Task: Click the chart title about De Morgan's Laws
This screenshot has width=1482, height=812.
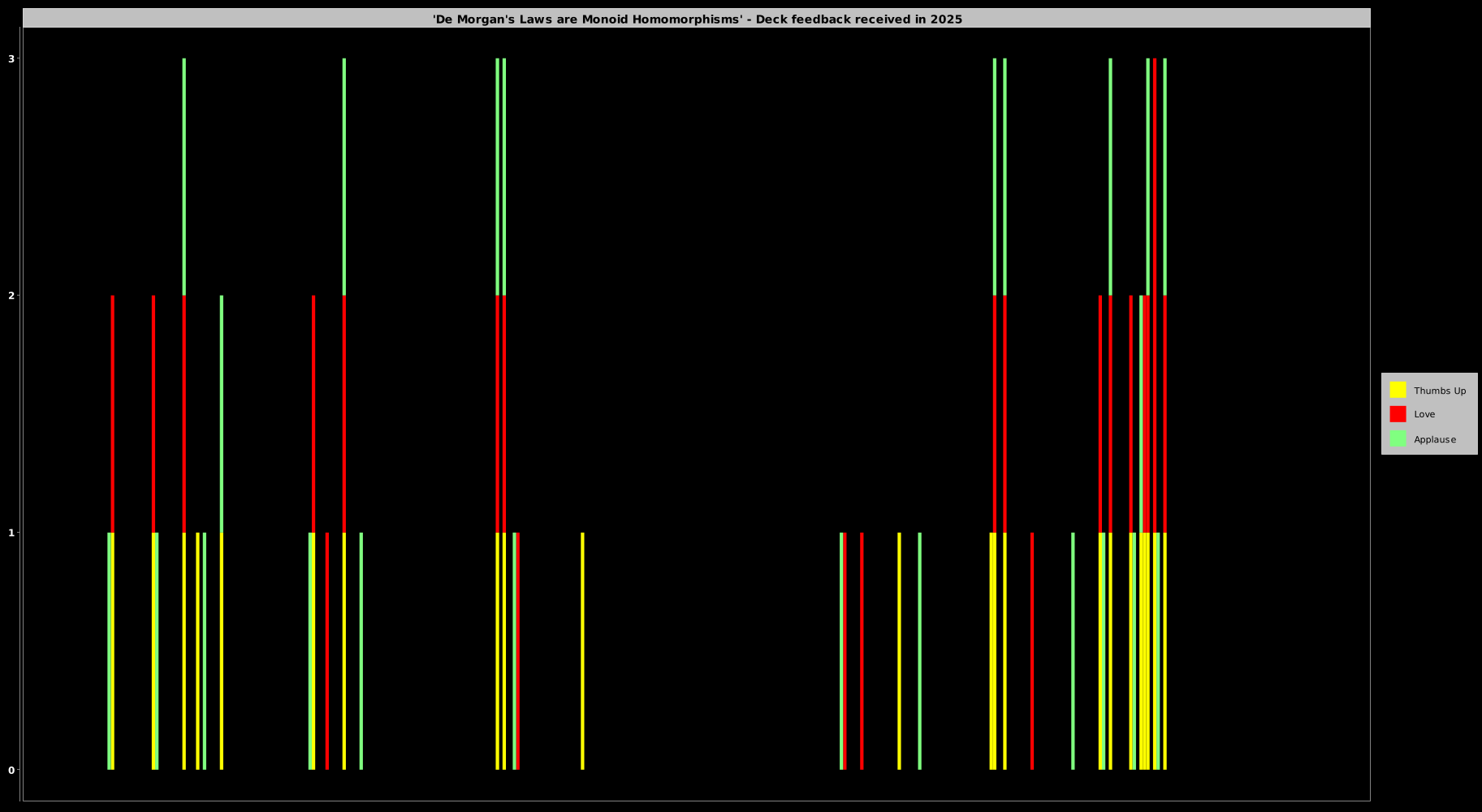Action: [697, 19]
